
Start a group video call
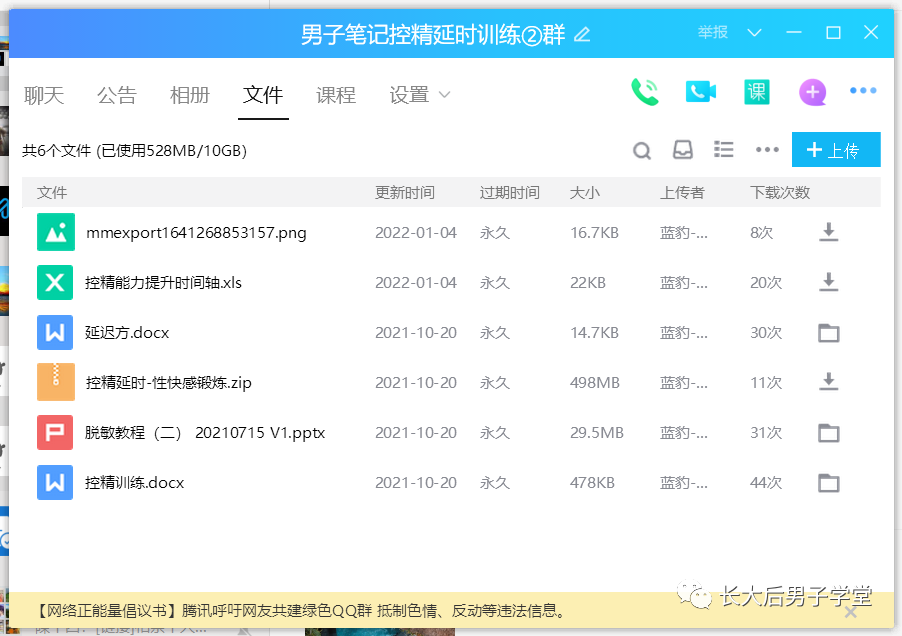pyautogui.click(x=700, y=92)
